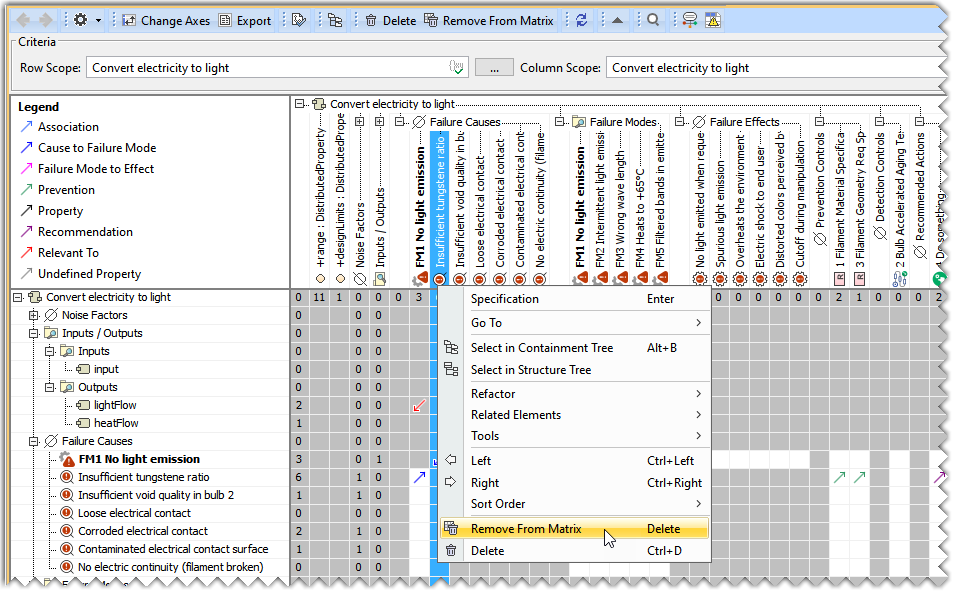Expand the Noise Factors tree row
953x592 pixels.
pos(35,315)
